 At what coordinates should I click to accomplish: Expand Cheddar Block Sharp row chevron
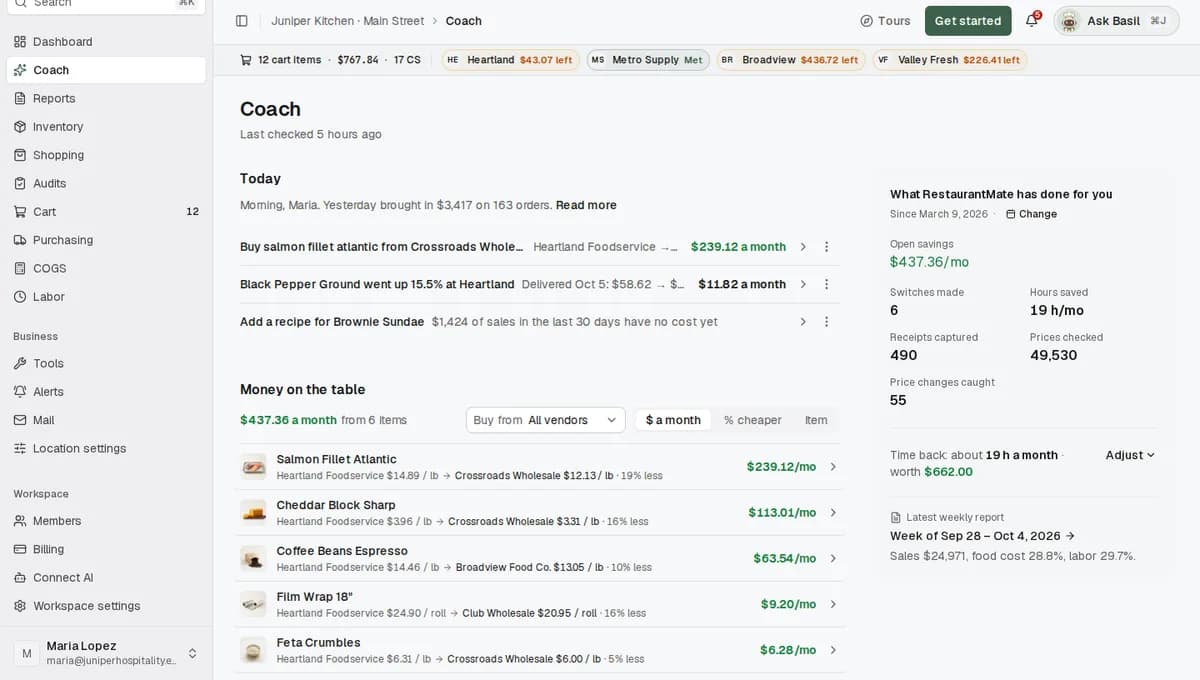(x=833, y=513)
